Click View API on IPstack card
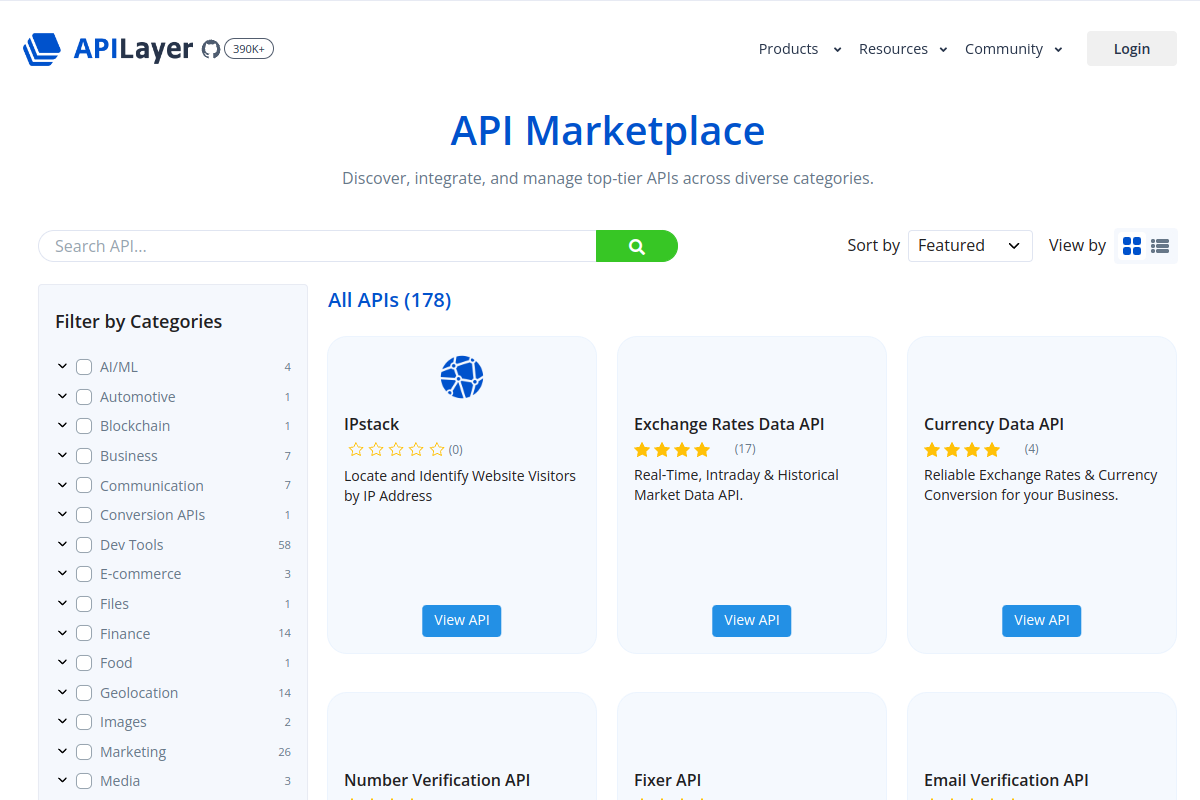Screen dimensions: 1200x800 [462, 620]
